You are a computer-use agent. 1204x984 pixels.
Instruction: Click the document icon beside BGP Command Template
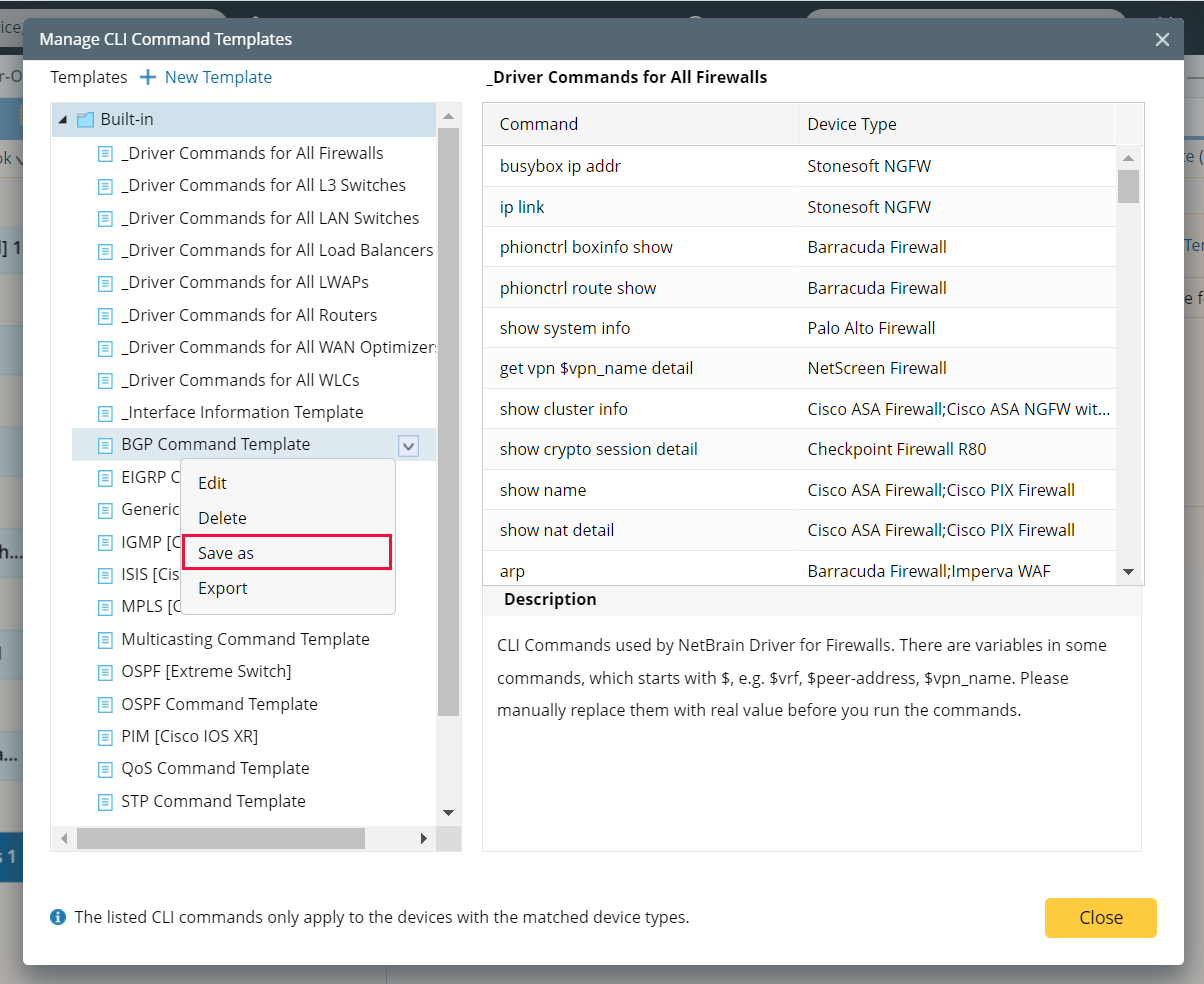coord(106,444)
